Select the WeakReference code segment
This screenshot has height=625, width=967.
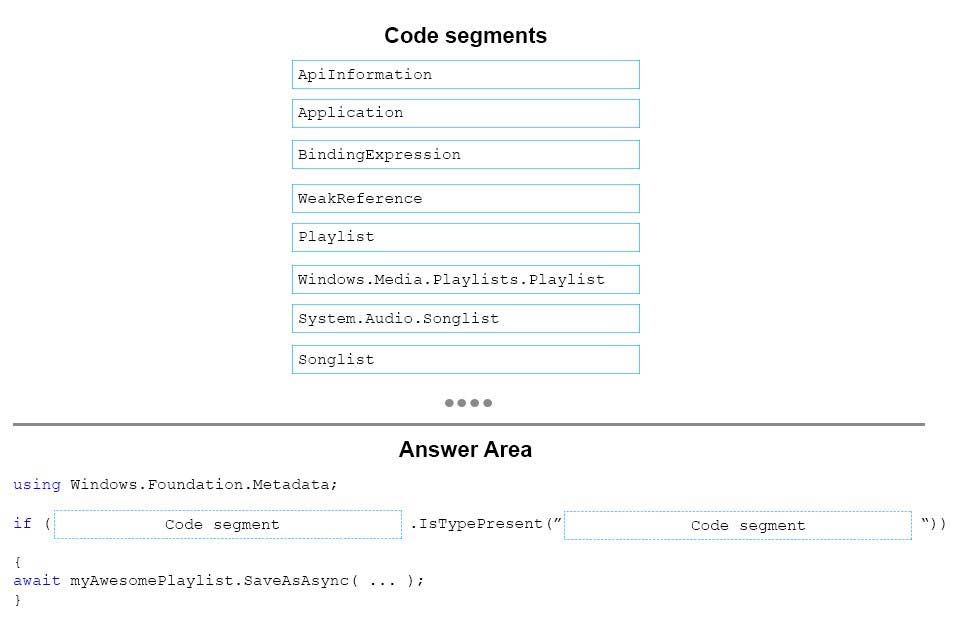tap(466, 199)
